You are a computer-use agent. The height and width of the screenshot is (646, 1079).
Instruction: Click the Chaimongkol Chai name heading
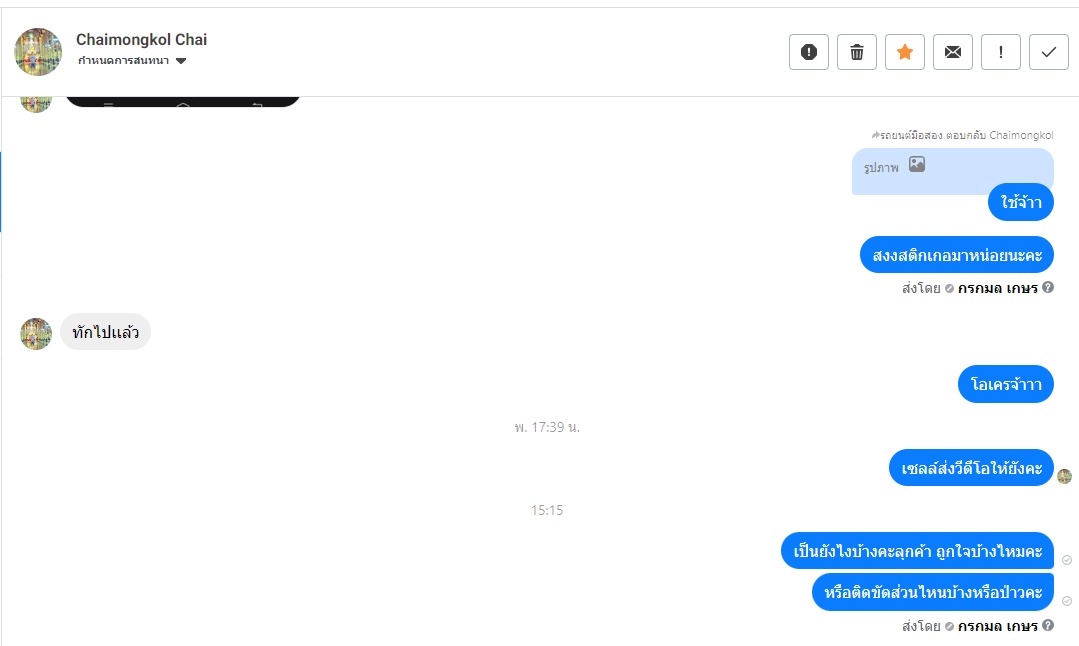[141, 40]
